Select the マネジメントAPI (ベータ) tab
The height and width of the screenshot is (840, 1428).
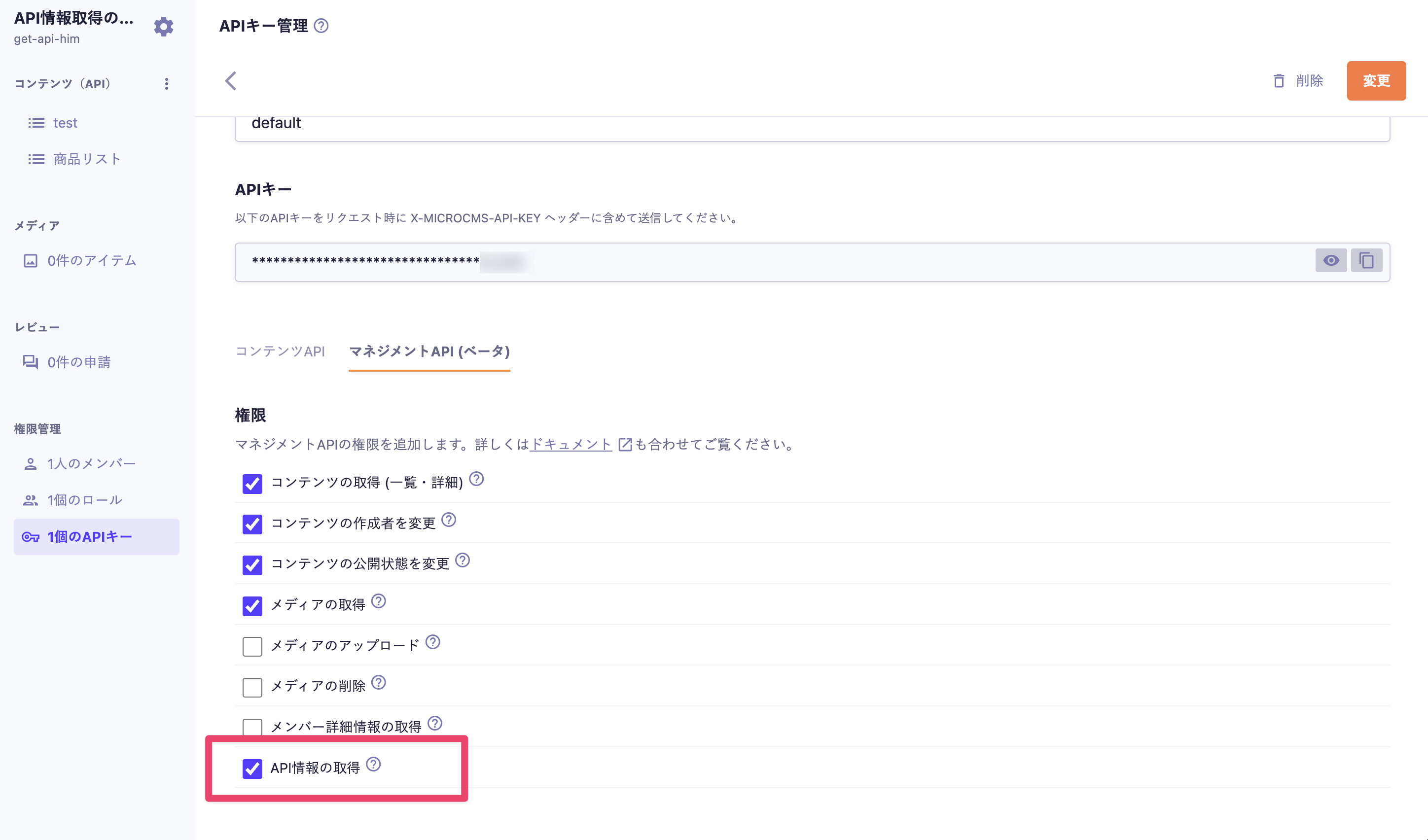429,351
